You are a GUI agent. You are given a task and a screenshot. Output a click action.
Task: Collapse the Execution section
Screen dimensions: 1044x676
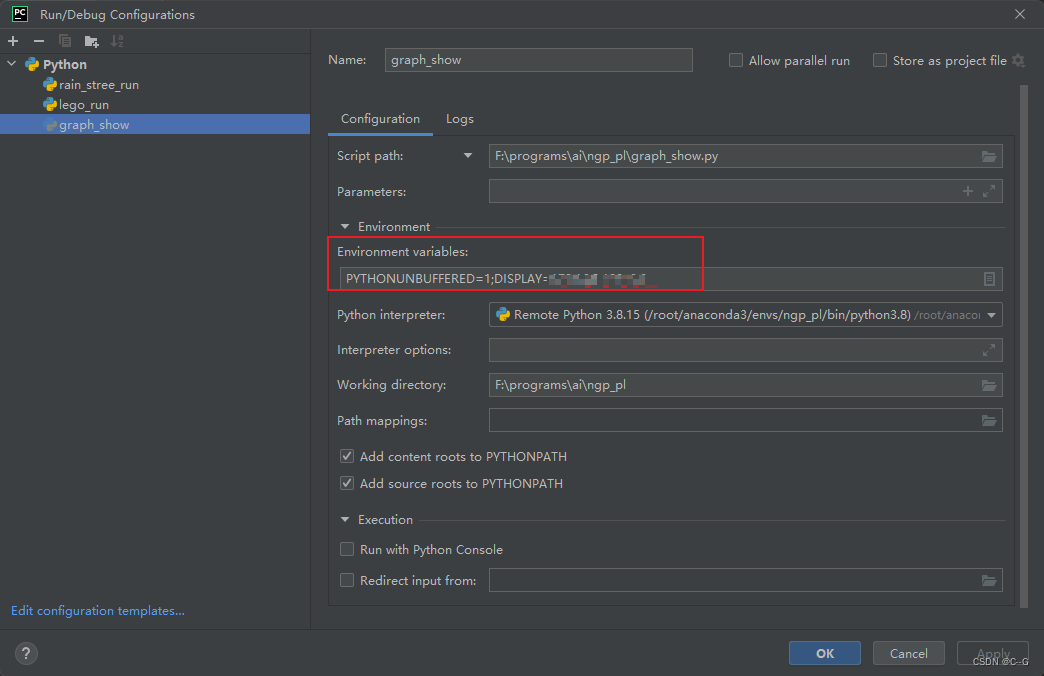[x=346, y=520]
